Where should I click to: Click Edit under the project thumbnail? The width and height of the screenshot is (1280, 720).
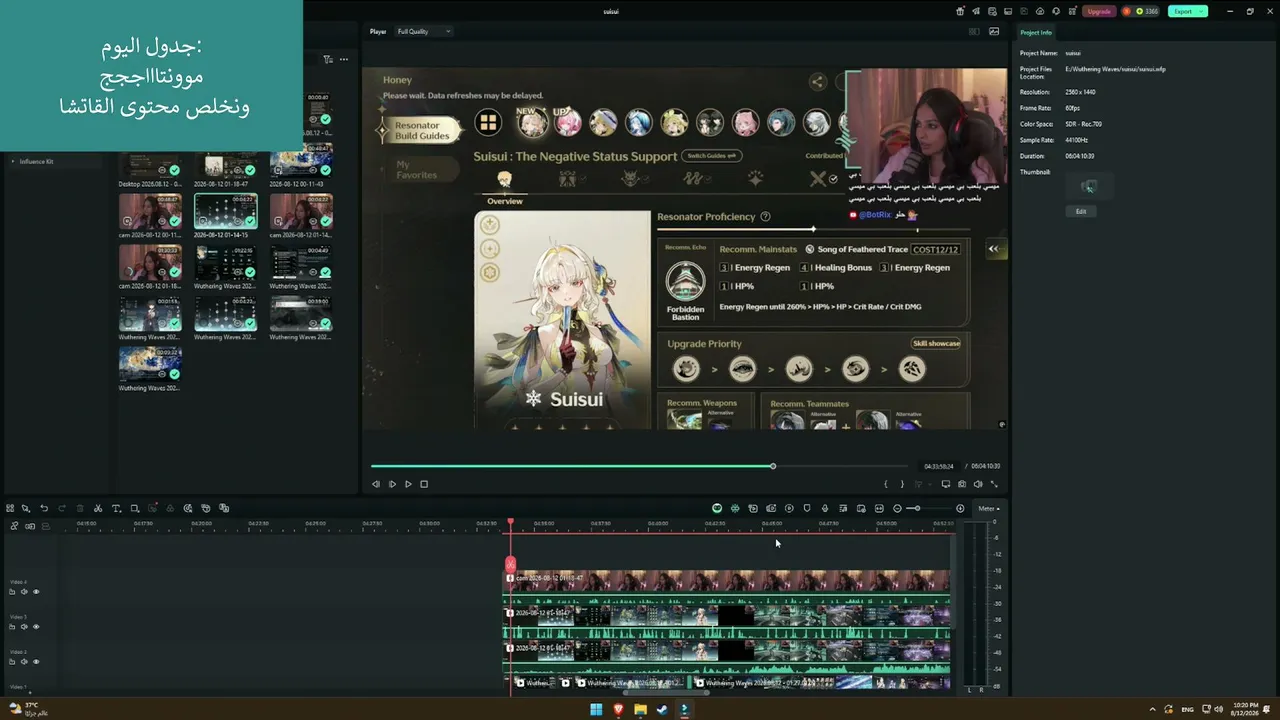pyautogui.click(x=1081, y=211)
